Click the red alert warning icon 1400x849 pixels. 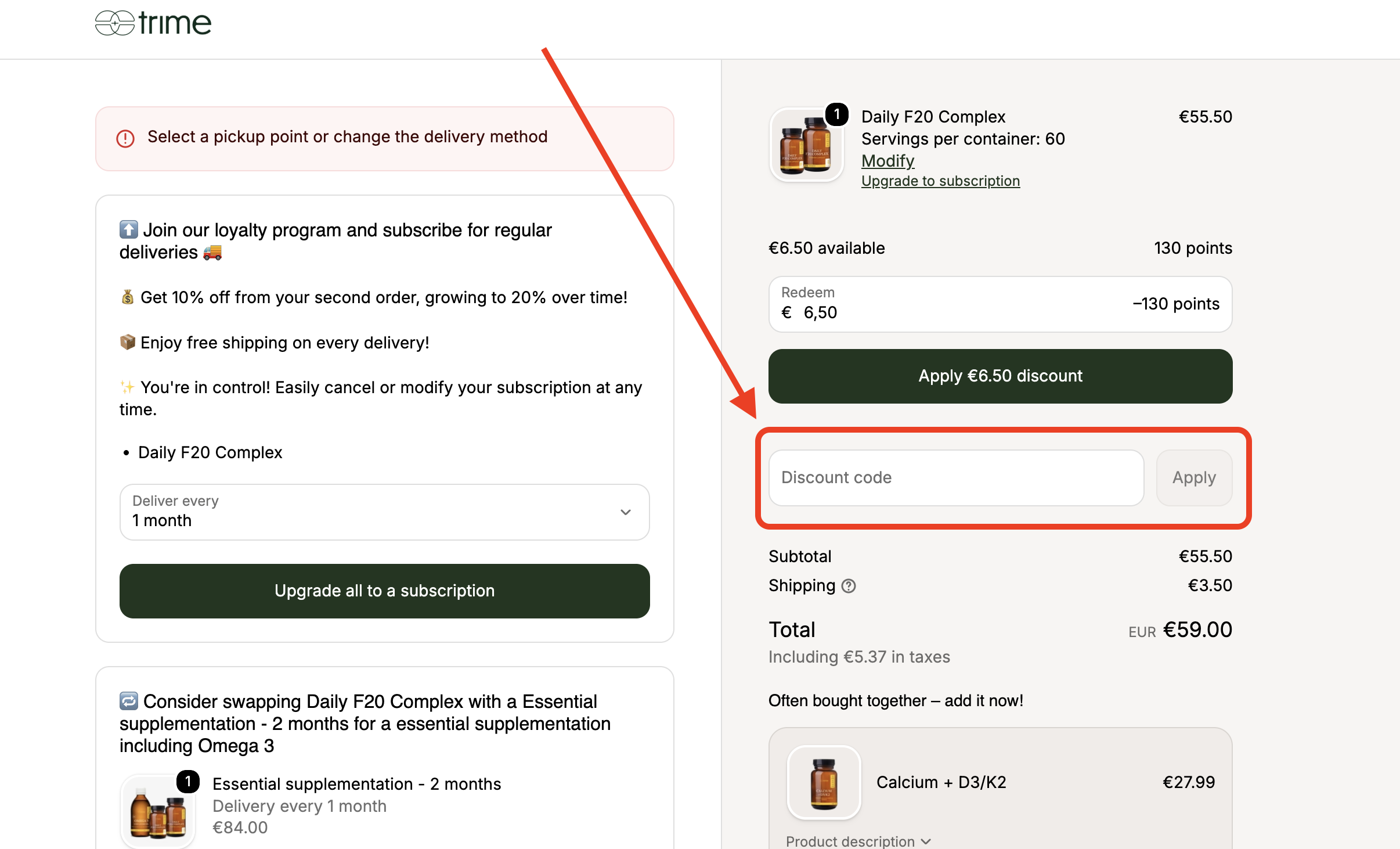pyautogui.click(x=125, y=138)
